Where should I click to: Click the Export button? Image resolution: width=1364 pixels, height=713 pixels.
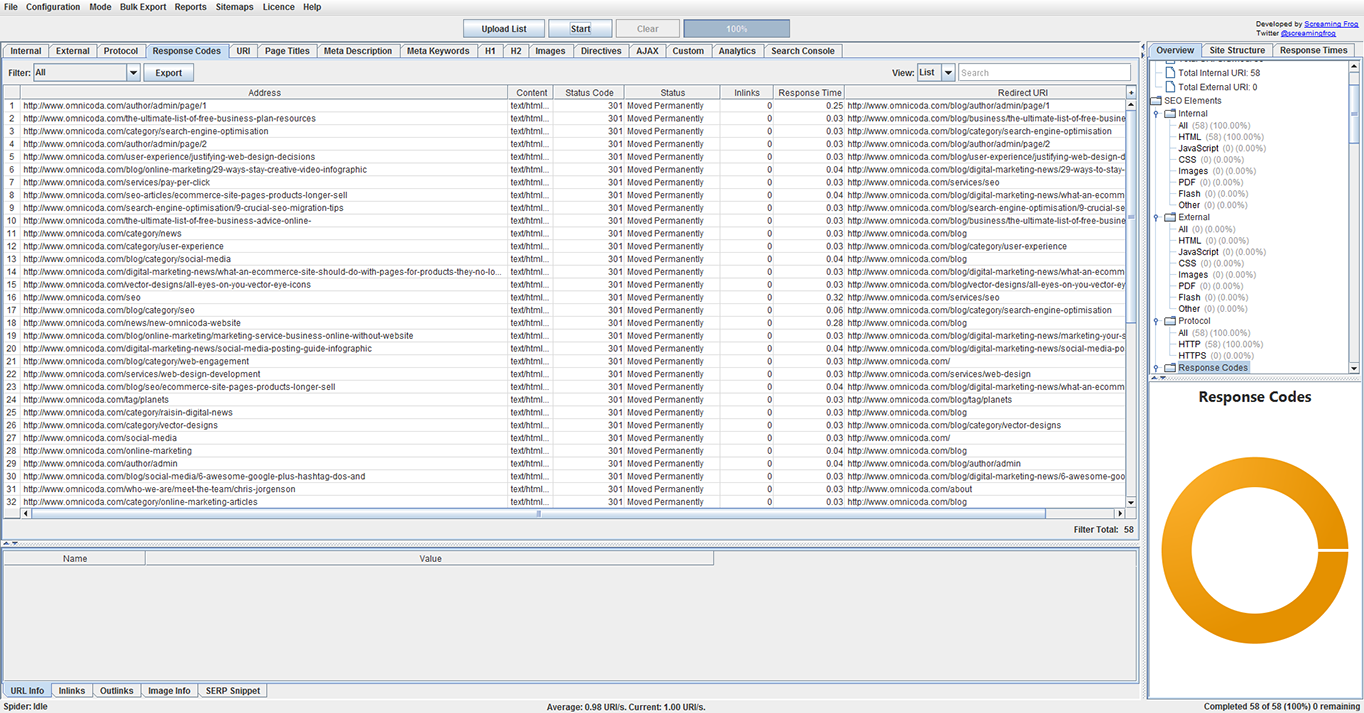(x=169, y=73)
